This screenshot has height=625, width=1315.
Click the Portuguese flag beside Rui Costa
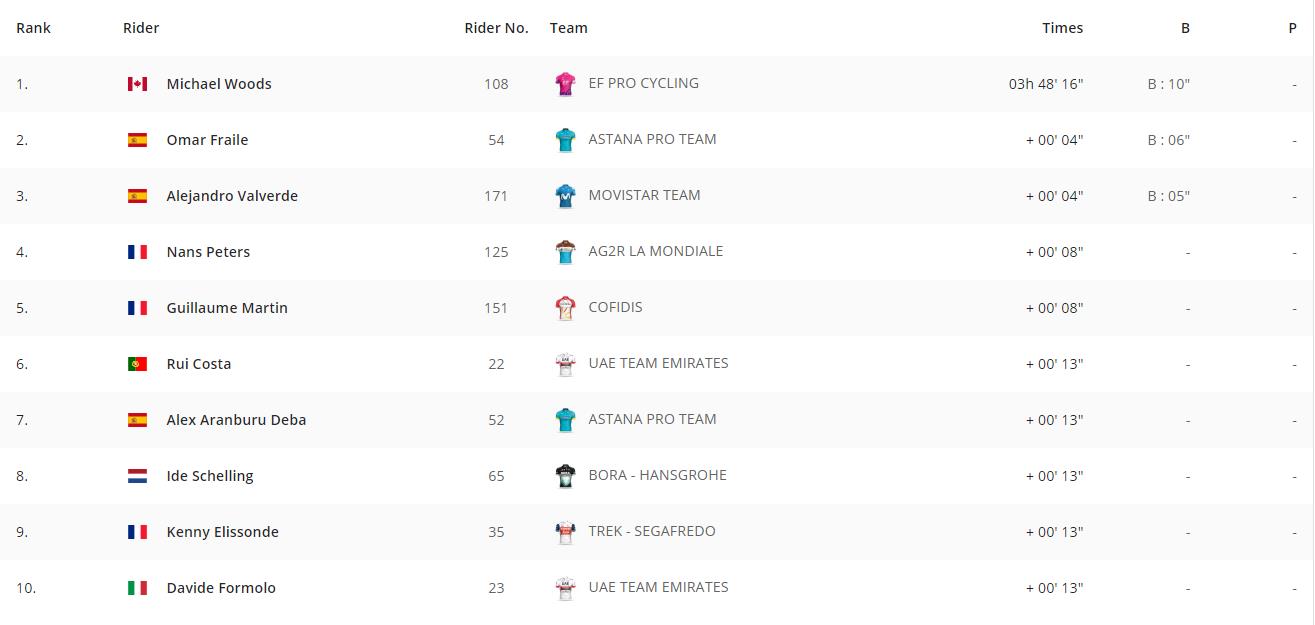pos(137,364)
